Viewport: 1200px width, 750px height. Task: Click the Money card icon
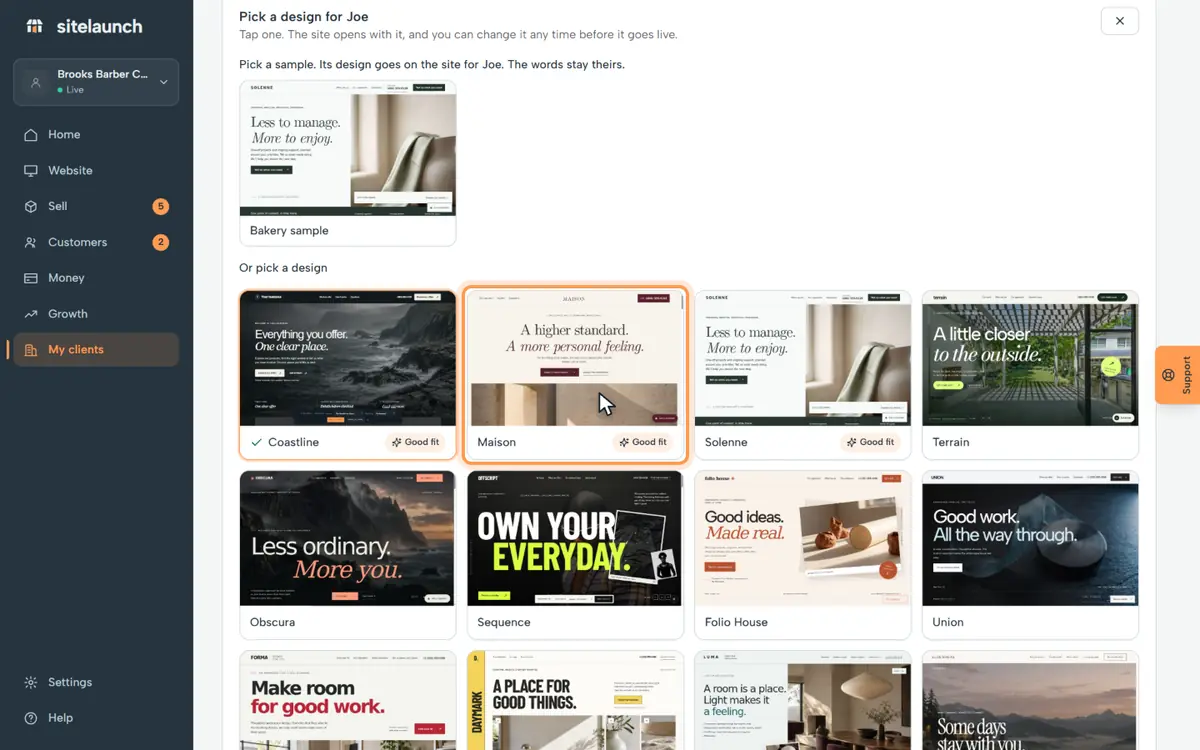[31, 278]
